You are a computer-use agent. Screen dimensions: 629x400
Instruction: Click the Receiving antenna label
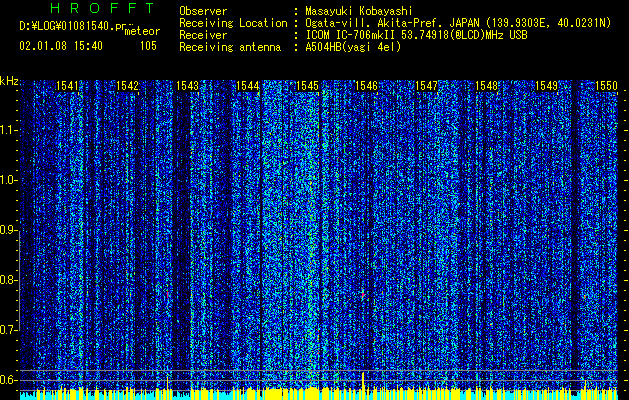click(230, 47)
